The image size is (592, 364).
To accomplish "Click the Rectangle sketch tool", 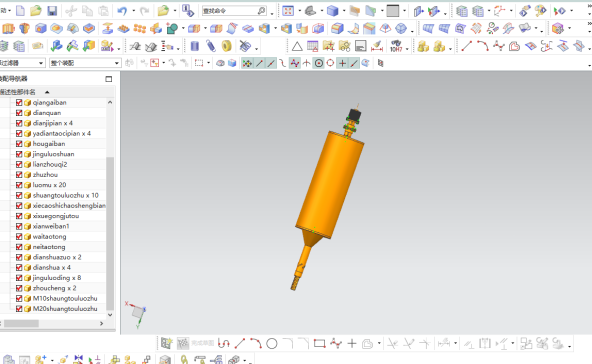I will [319, 343].
